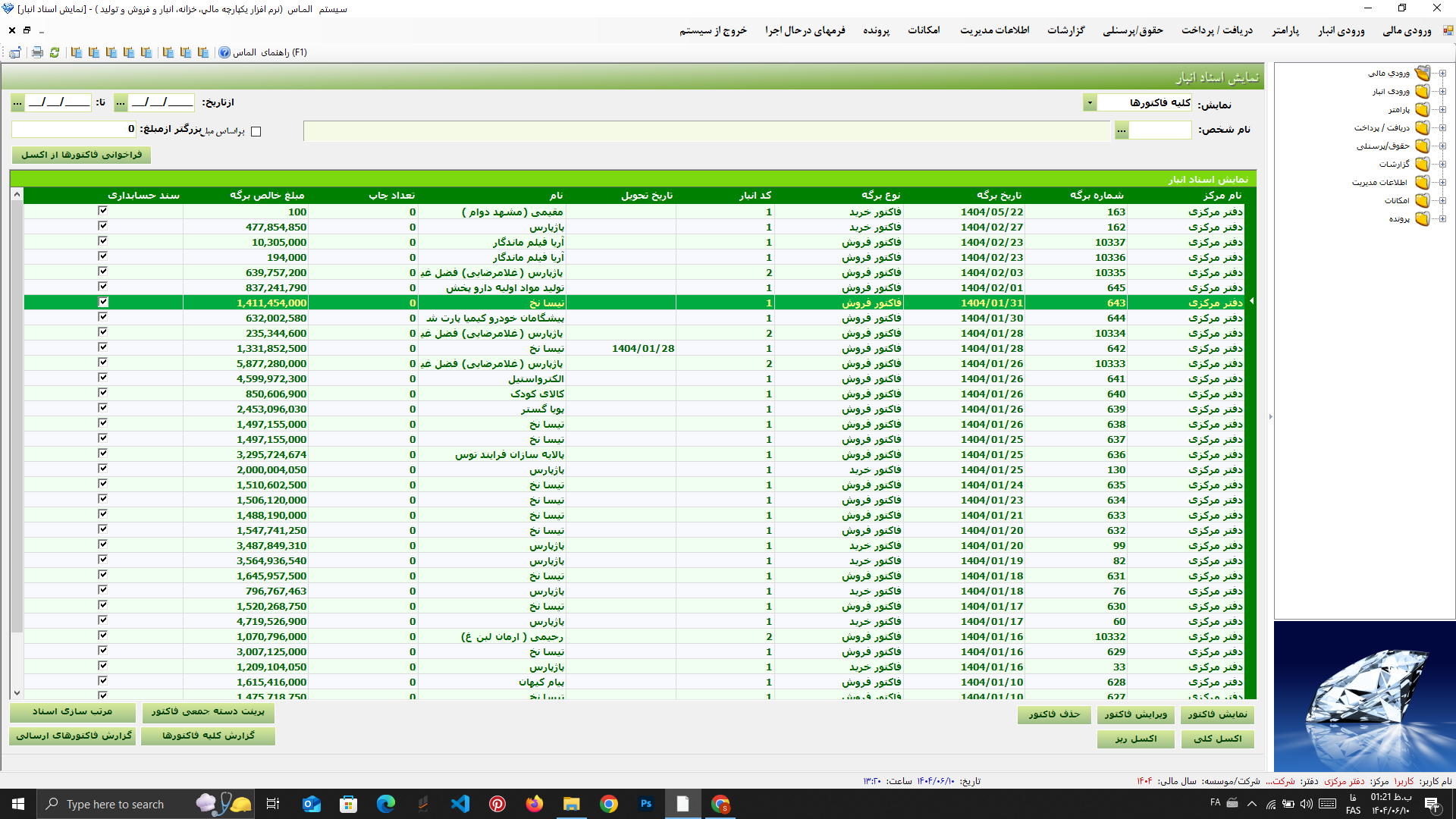Click the window-switch icon at toolbar left
This screenshot has height=819, width=1456.
(x=15, y=52)
